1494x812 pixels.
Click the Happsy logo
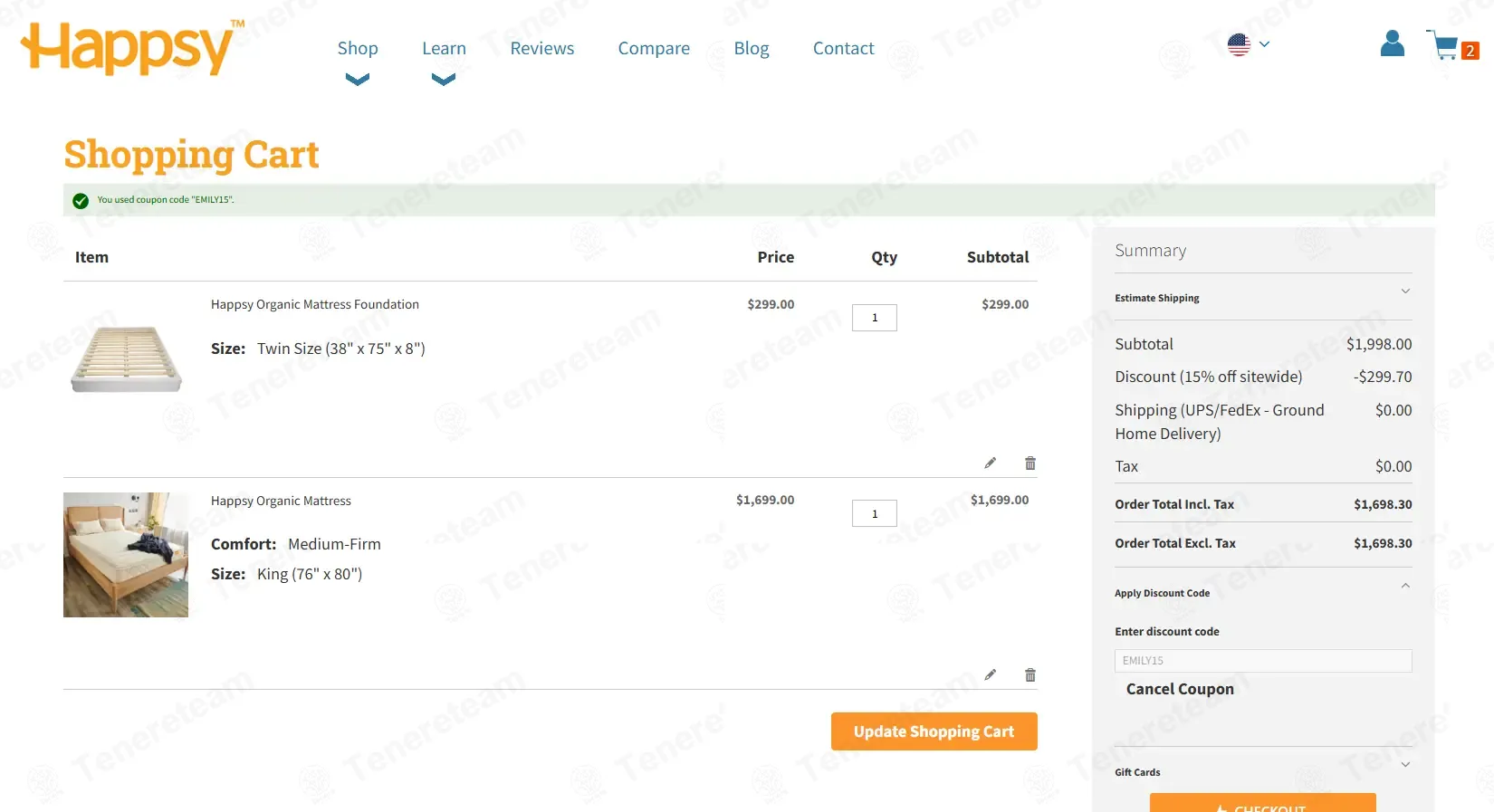click(132, 47)
